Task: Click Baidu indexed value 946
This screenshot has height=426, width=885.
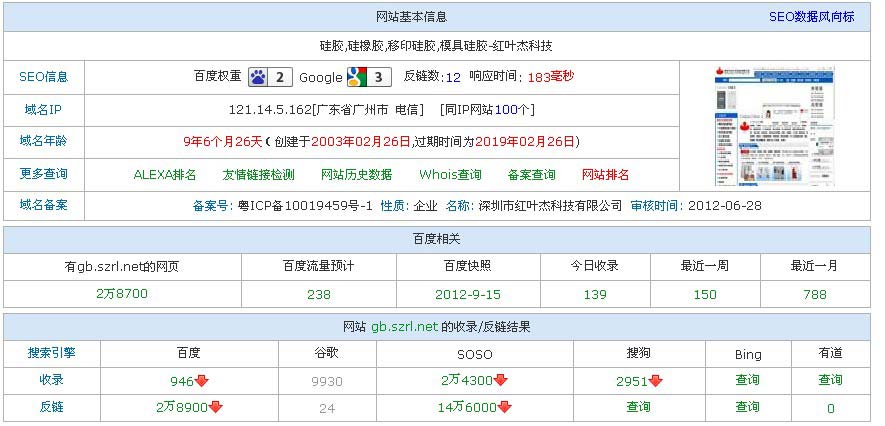Action: (x=182, y=381)
